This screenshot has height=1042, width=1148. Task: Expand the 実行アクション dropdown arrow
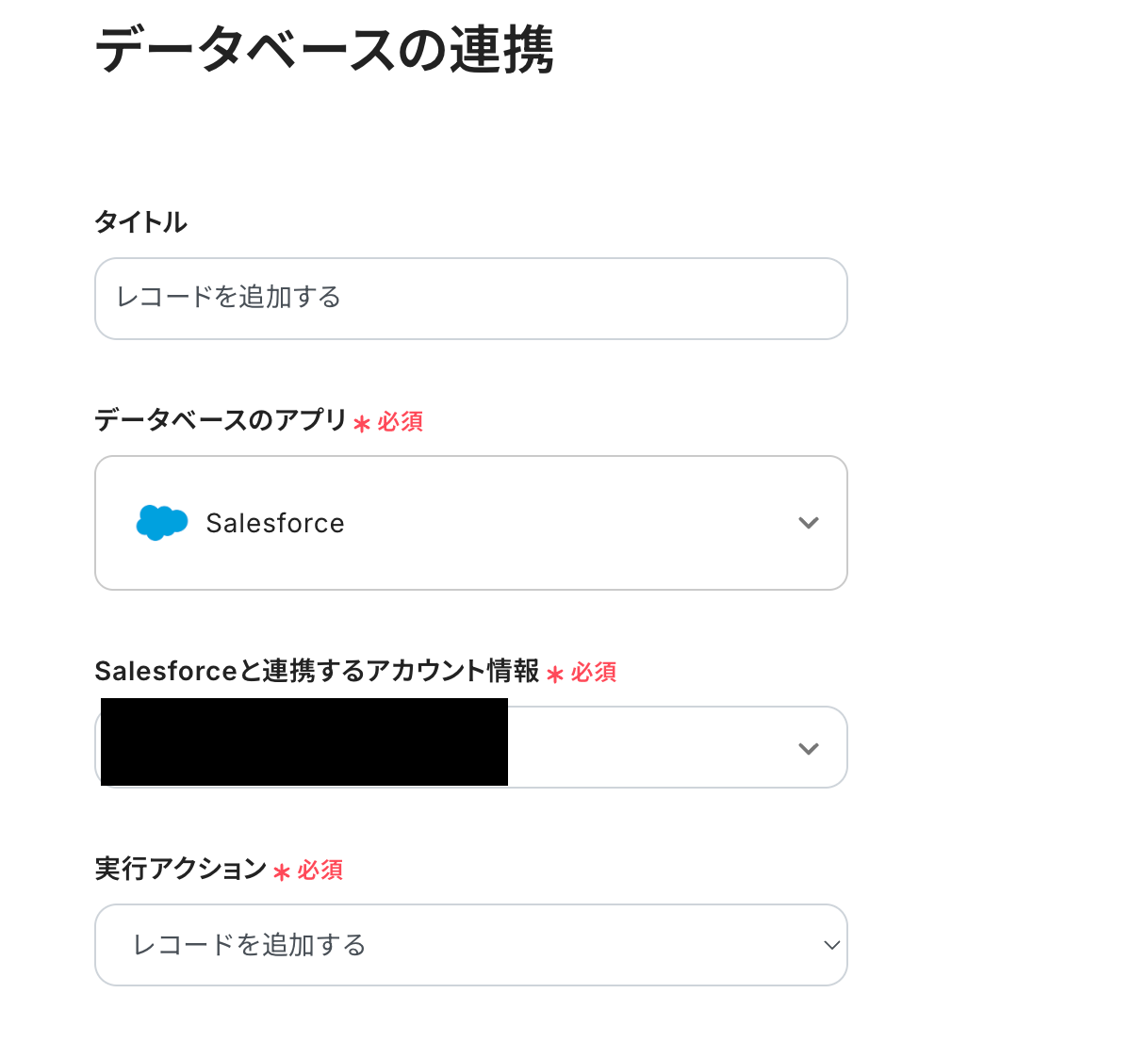(831, 945)
